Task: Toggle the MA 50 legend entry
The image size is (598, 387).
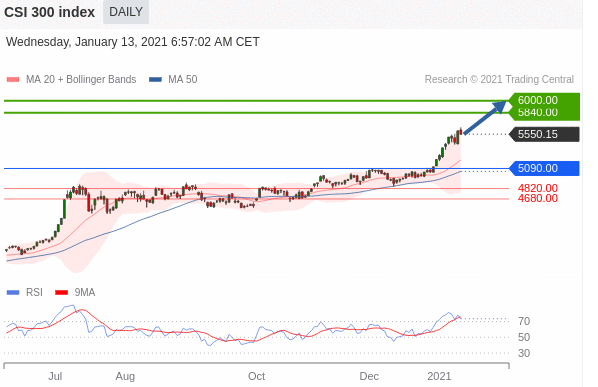Action: click(x=173, y=79)
